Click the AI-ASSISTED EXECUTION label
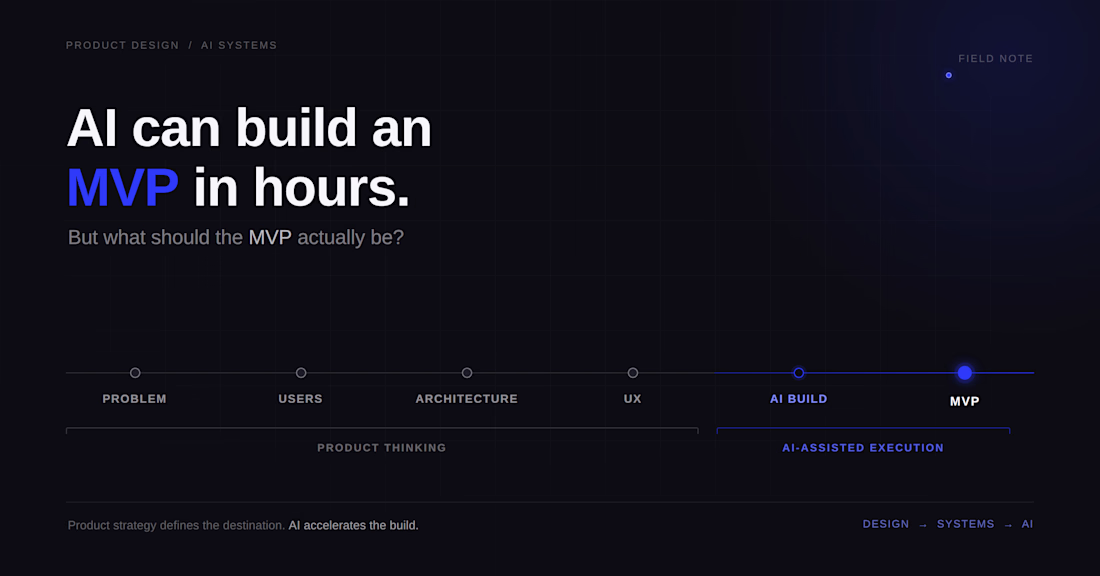 [x=863, y=448]
